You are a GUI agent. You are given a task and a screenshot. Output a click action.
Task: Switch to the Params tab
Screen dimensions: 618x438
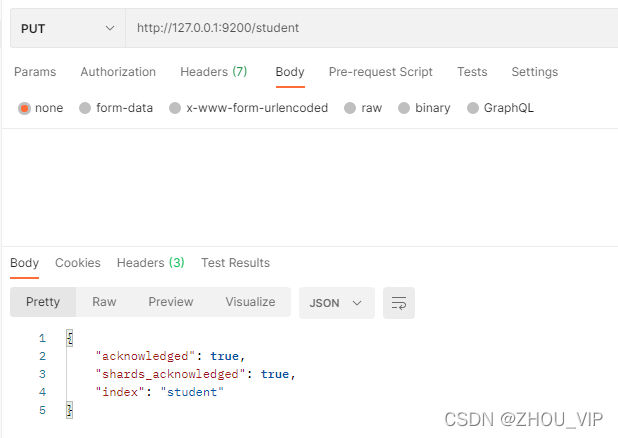[35, 72]
